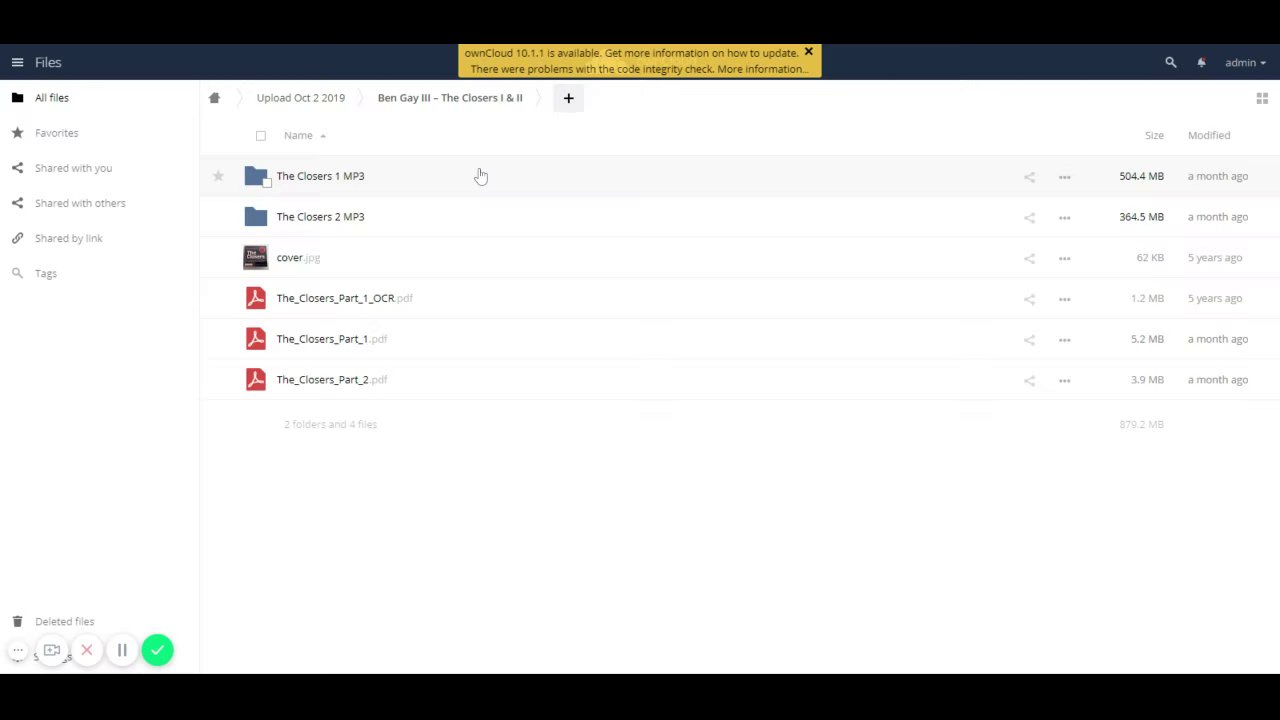Open more actions for The_Closers_Part_1.pdf
This screenshot has height=720, width=1280.
pos(1064,340)
